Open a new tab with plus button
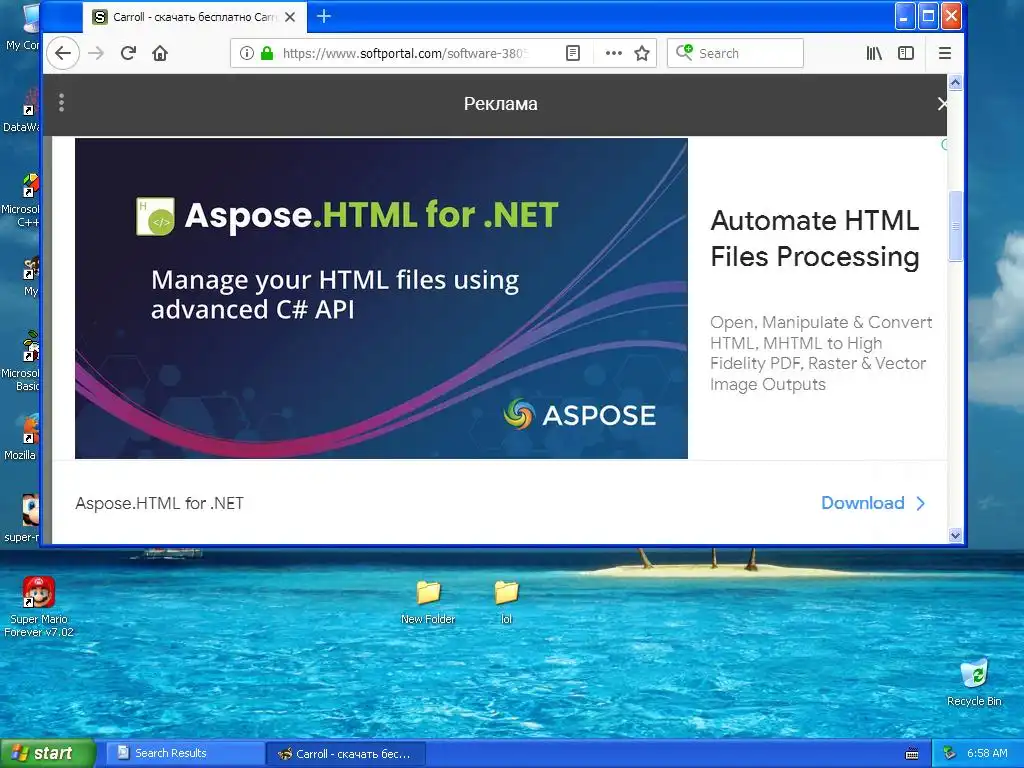 click(324, 17)
